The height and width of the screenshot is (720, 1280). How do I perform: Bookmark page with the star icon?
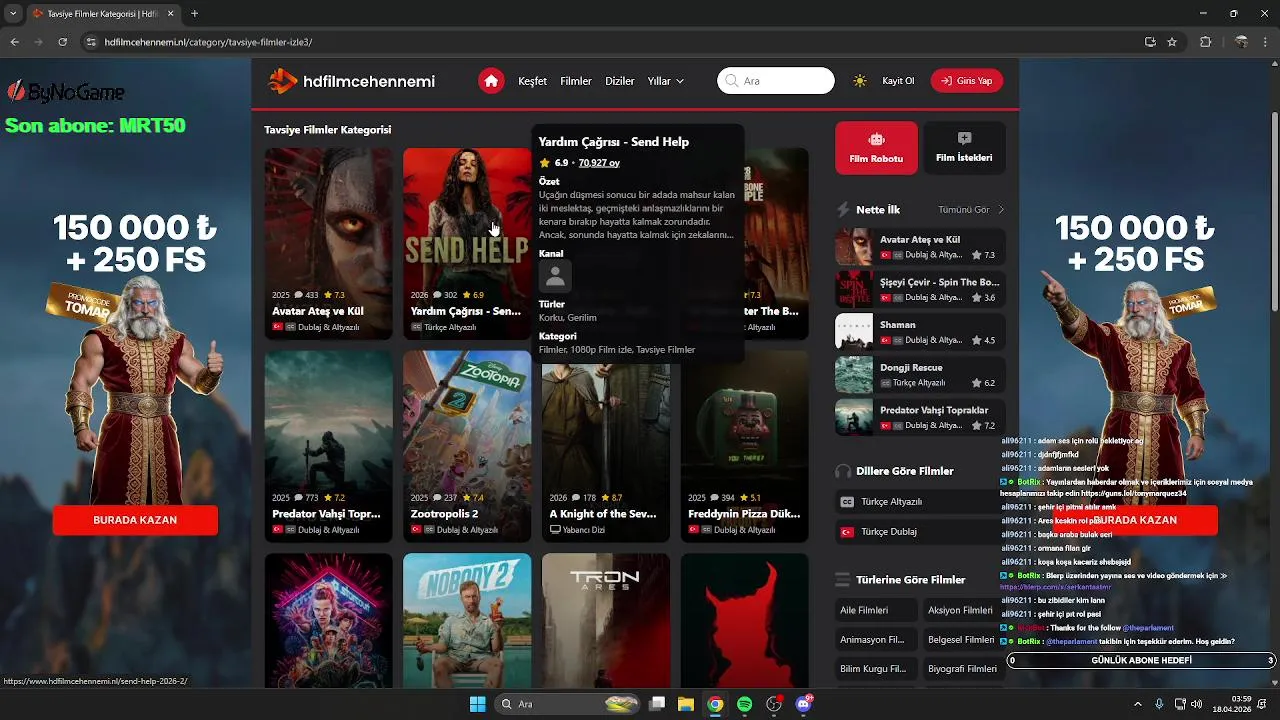tap(1172, 42)
